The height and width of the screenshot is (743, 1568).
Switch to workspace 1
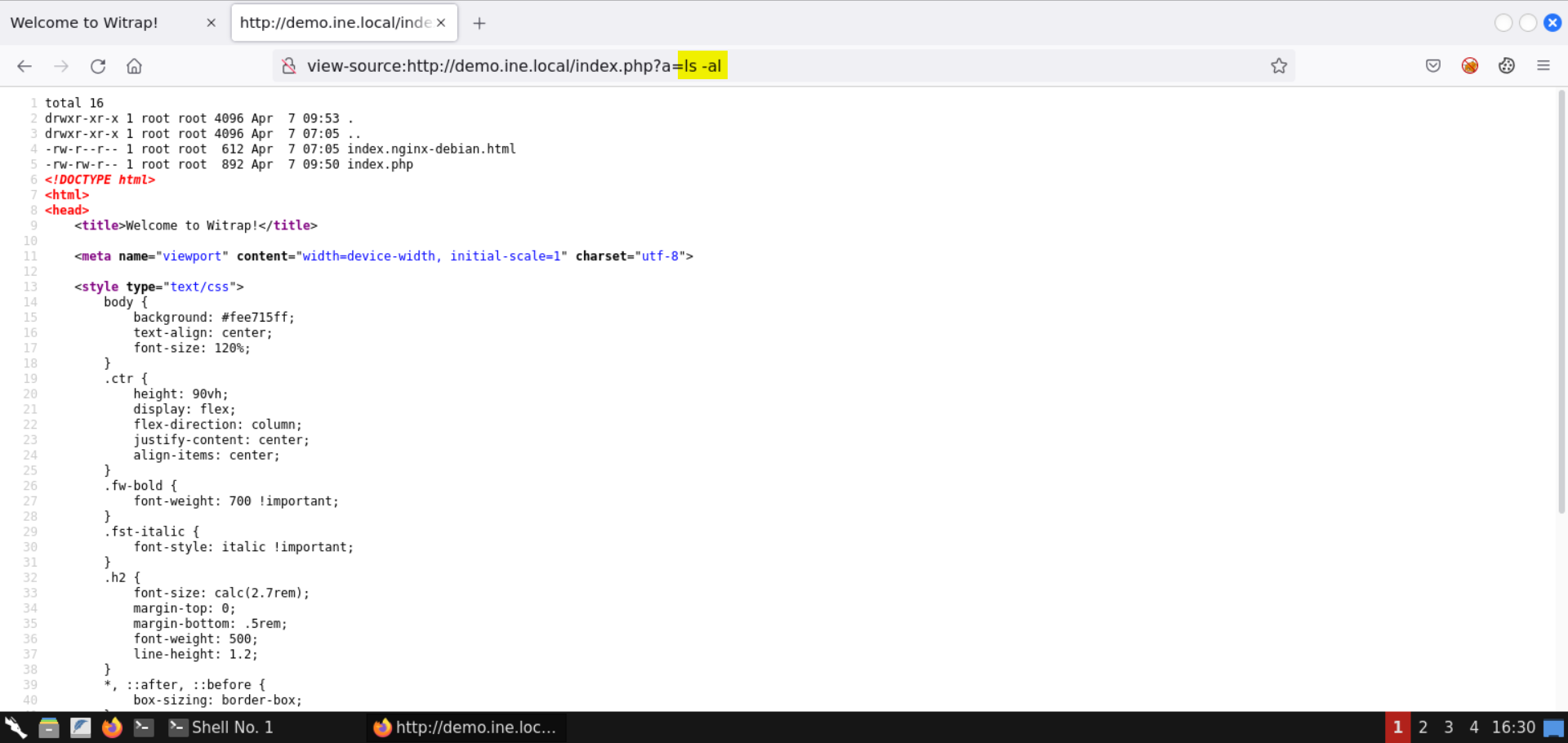[x=1397, y=727]
